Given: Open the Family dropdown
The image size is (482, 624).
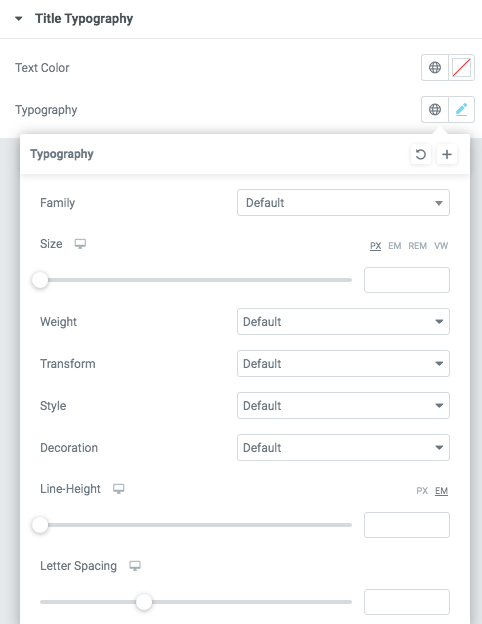Looking at the screenshot, I should click(343, 203).
